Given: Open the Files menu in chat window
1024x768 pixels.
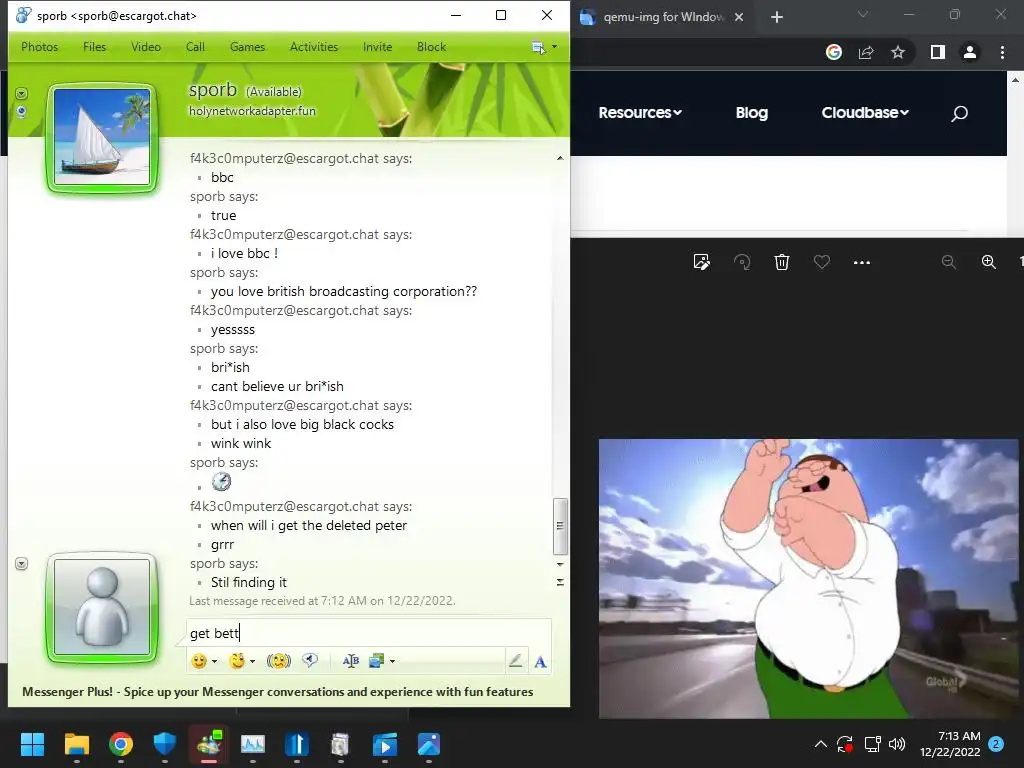Looking at the screenshot, I should (94, 47).
